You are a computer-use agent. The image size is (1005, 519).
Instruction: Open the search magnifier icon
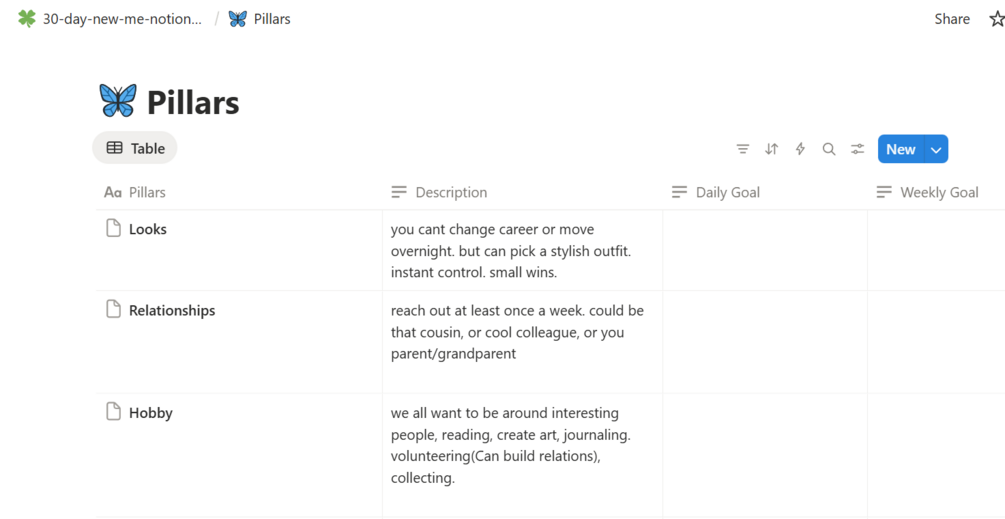829,149
